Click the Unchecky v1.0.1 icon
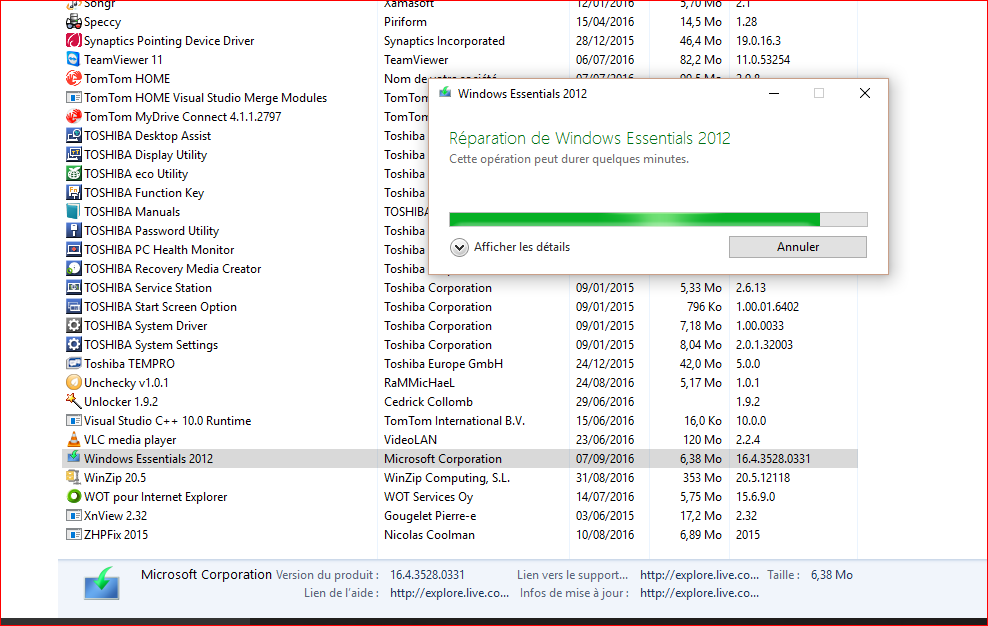988x626 pixels. click(x=74, y=383)
